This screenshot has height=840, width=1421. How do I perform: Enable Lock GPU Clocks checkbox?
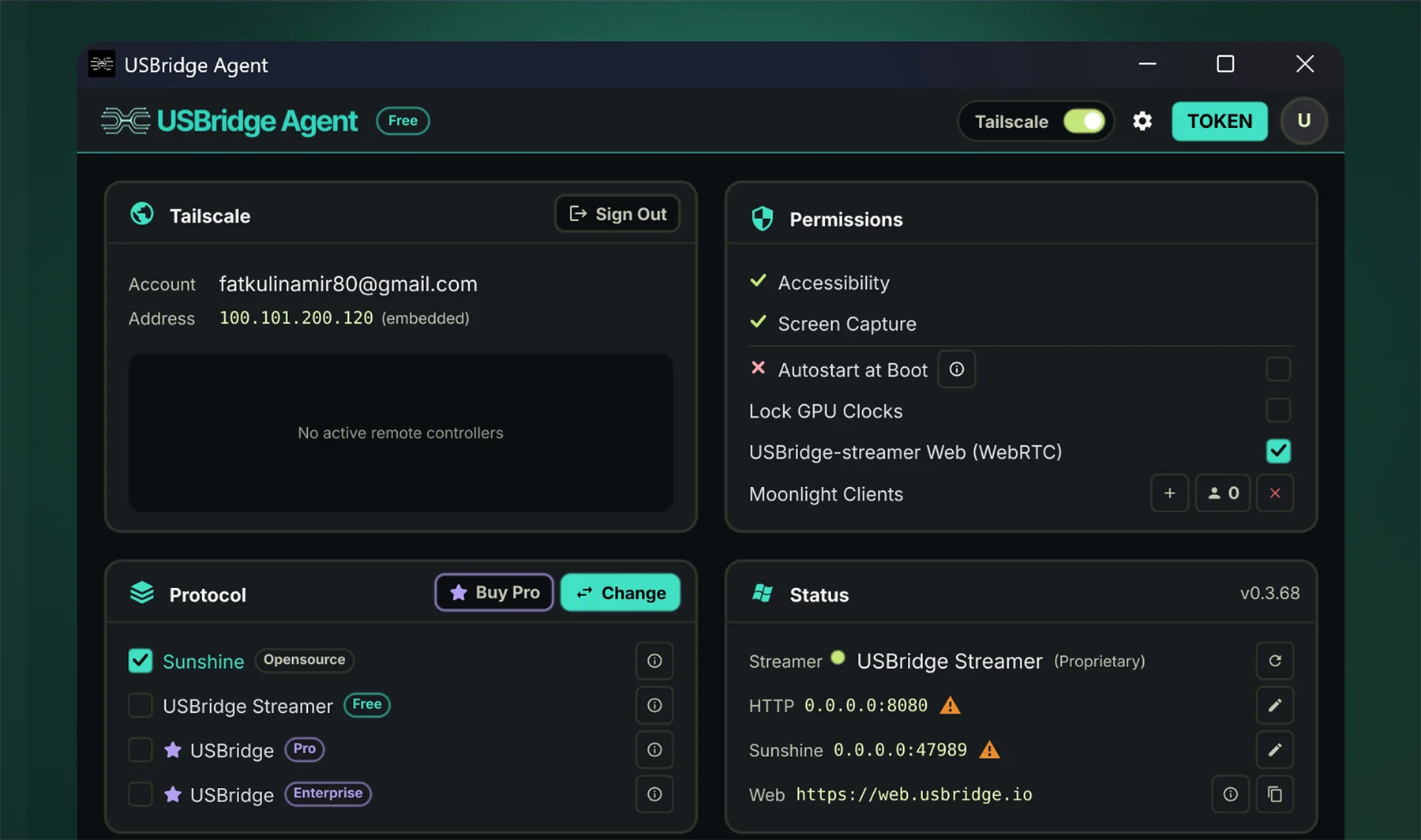1278,411
